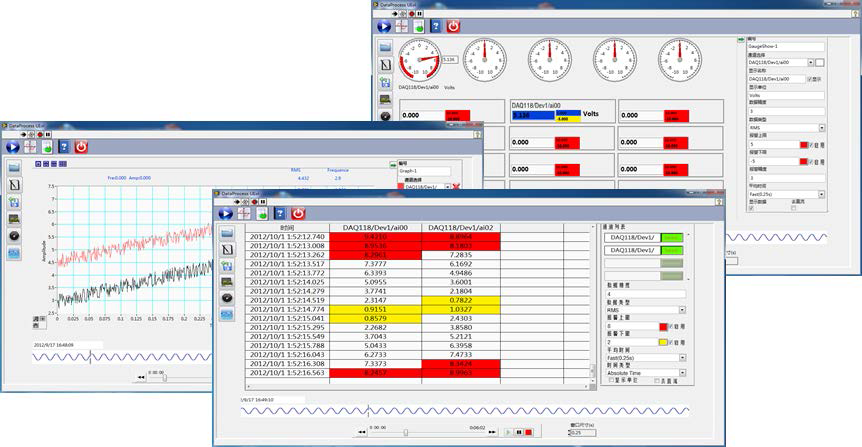Toggle the lower alarm enable checkbox in the gauge window
Viewport: 862px width, 447px height.
(811, 162)
